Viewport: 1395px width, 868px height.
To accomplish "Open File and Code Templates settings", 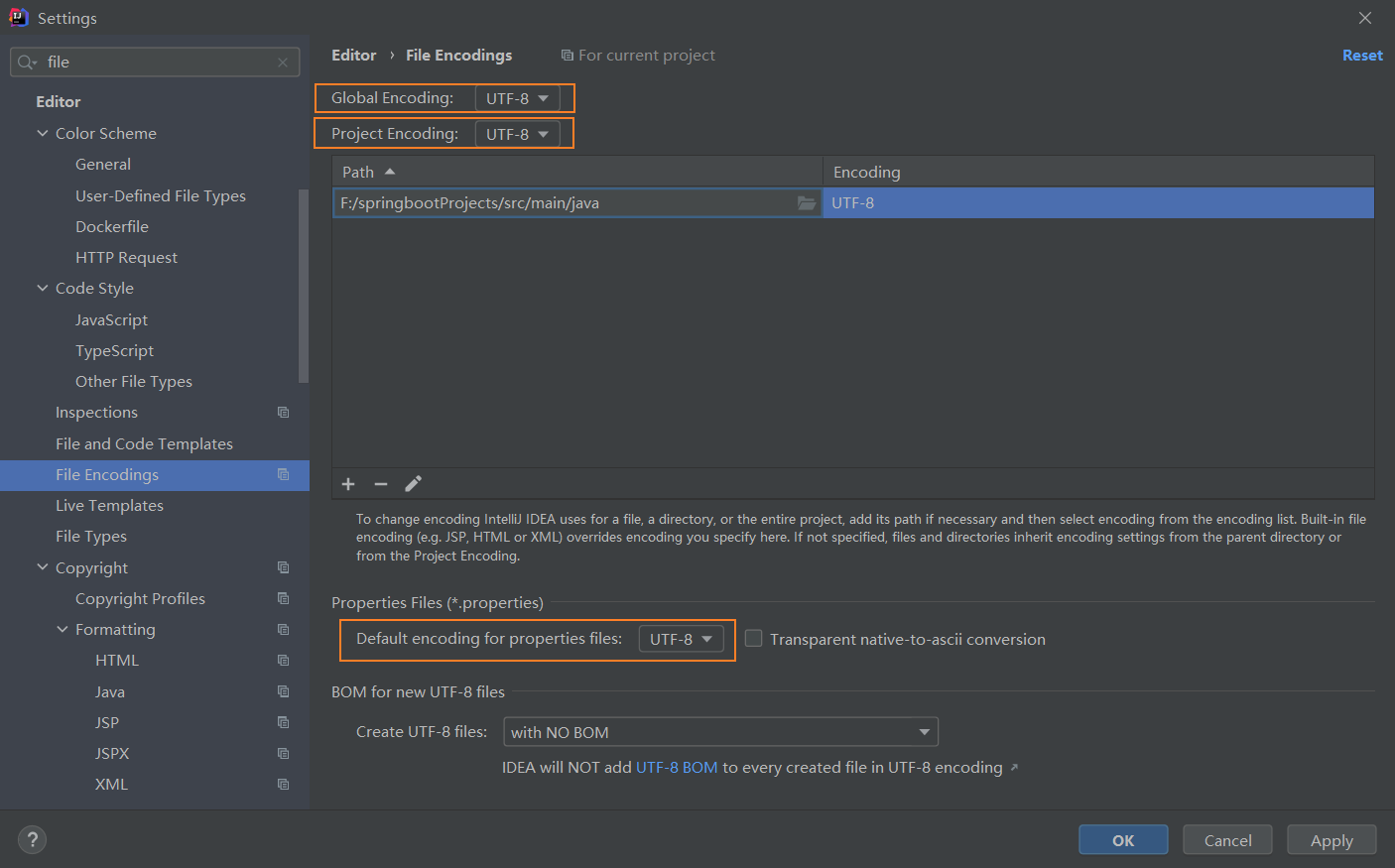I will [144, 444].
